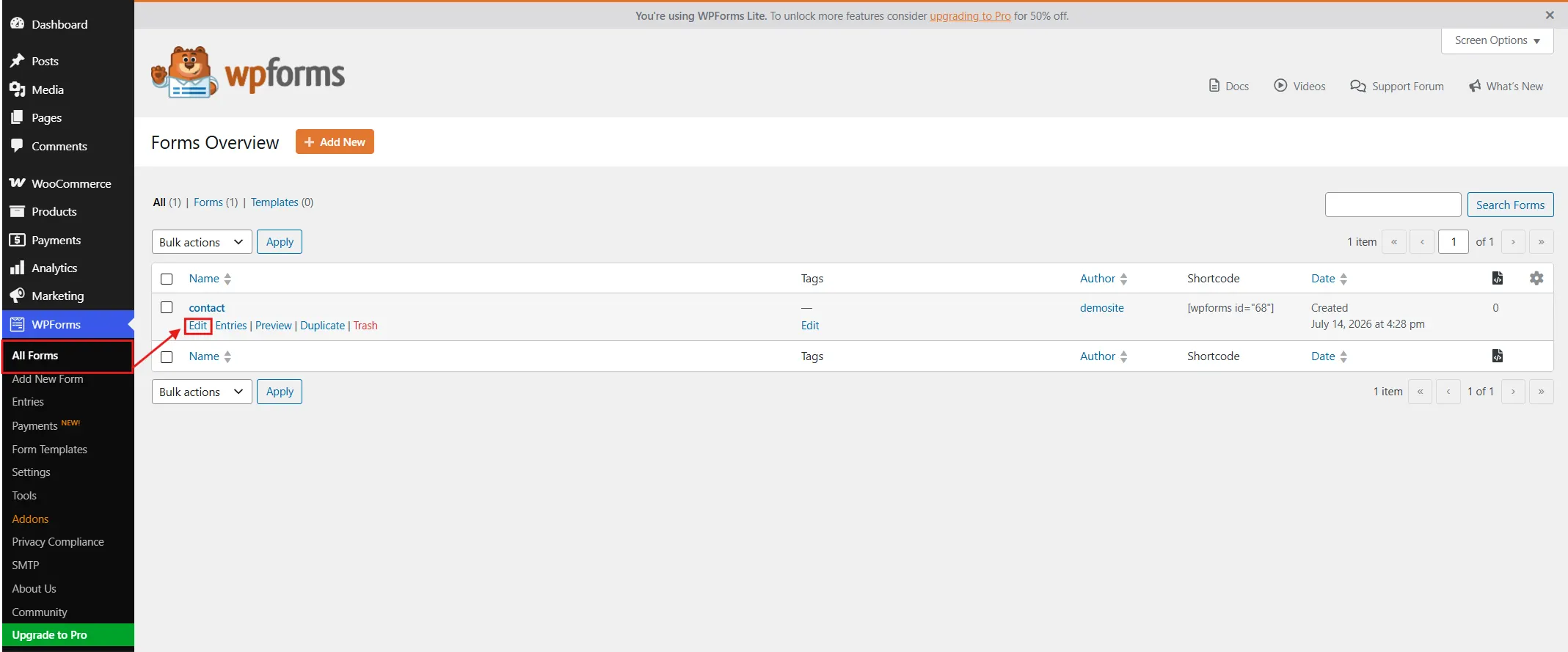Click the Payments dollar icon
The height and width of the screenshot is (652, 1568).
click(x=17, y=240)
